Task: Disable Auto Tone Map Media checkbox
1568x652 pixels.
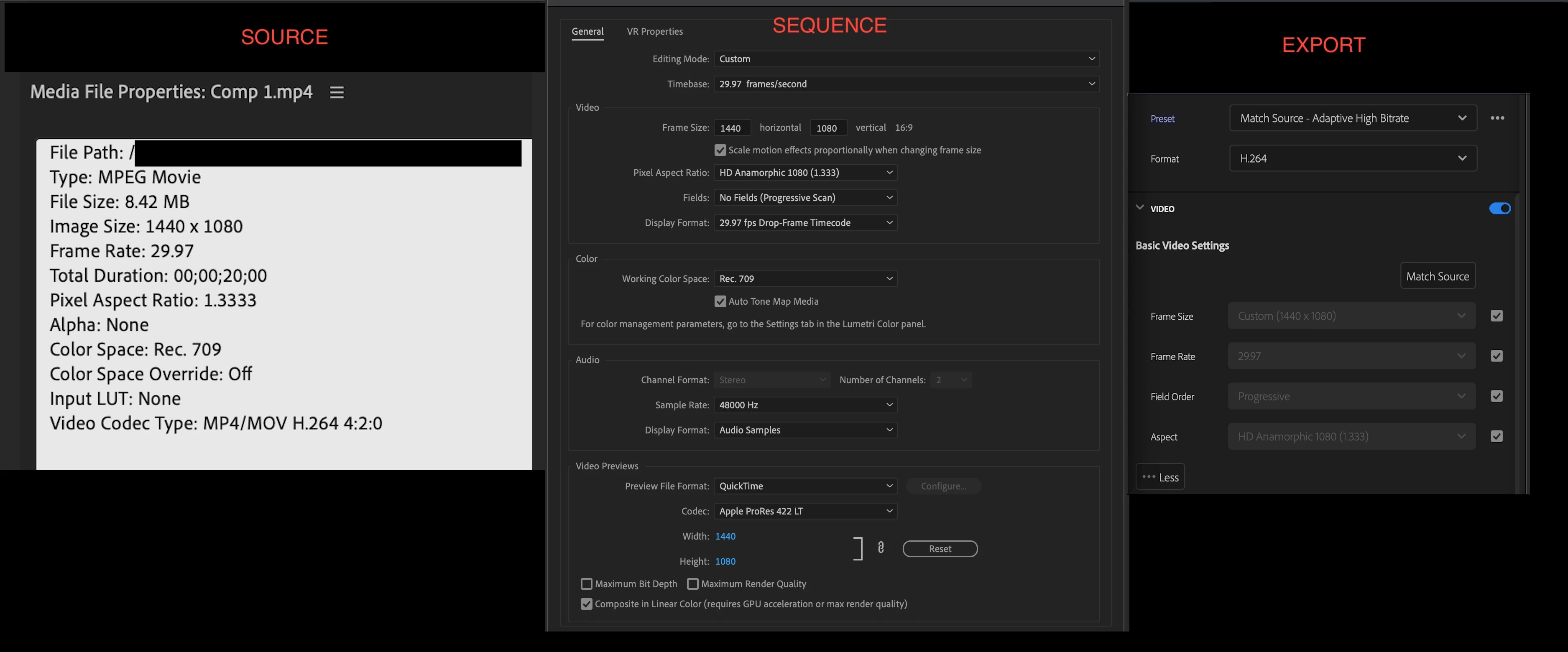Action: pos(720,302)
